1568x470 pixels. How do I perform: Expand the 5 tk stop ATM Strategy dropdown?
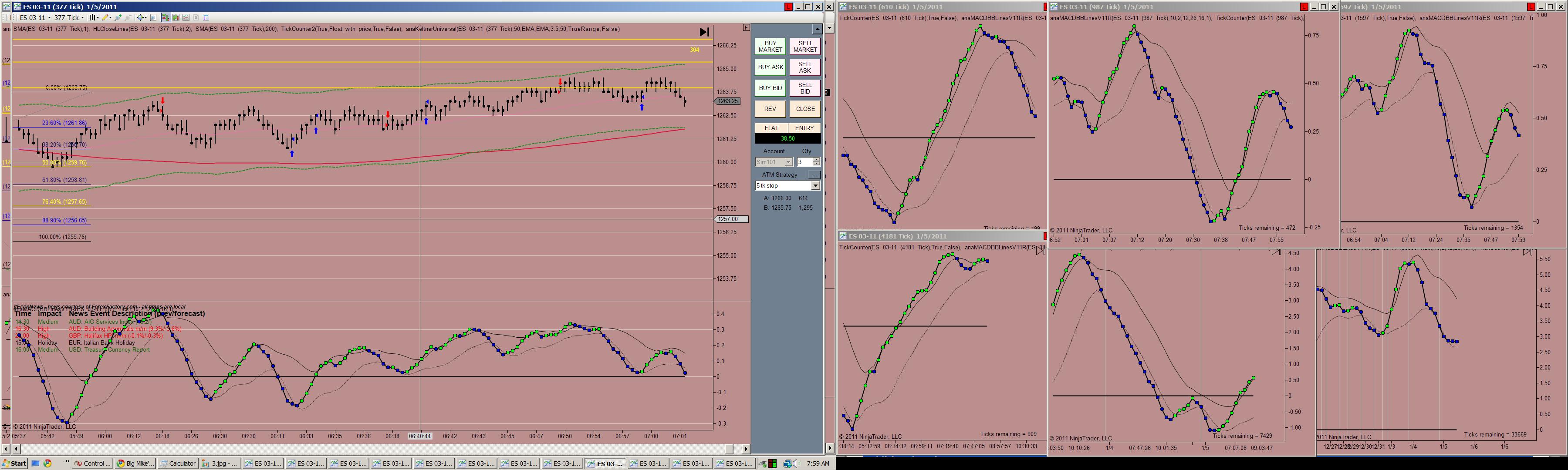(x=816, y=185)
